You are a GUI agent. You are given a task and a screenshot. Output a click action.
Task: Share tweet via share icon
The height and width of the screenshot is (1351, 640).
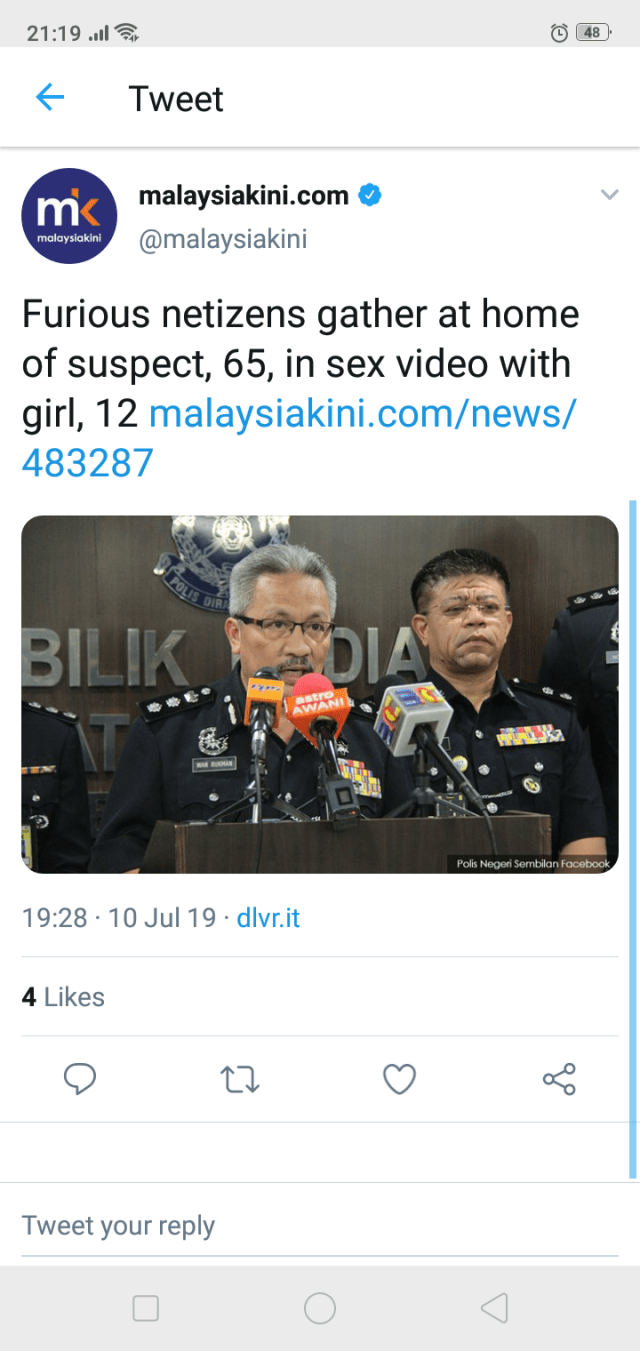pyautogui.click(x=559, y=1079)
